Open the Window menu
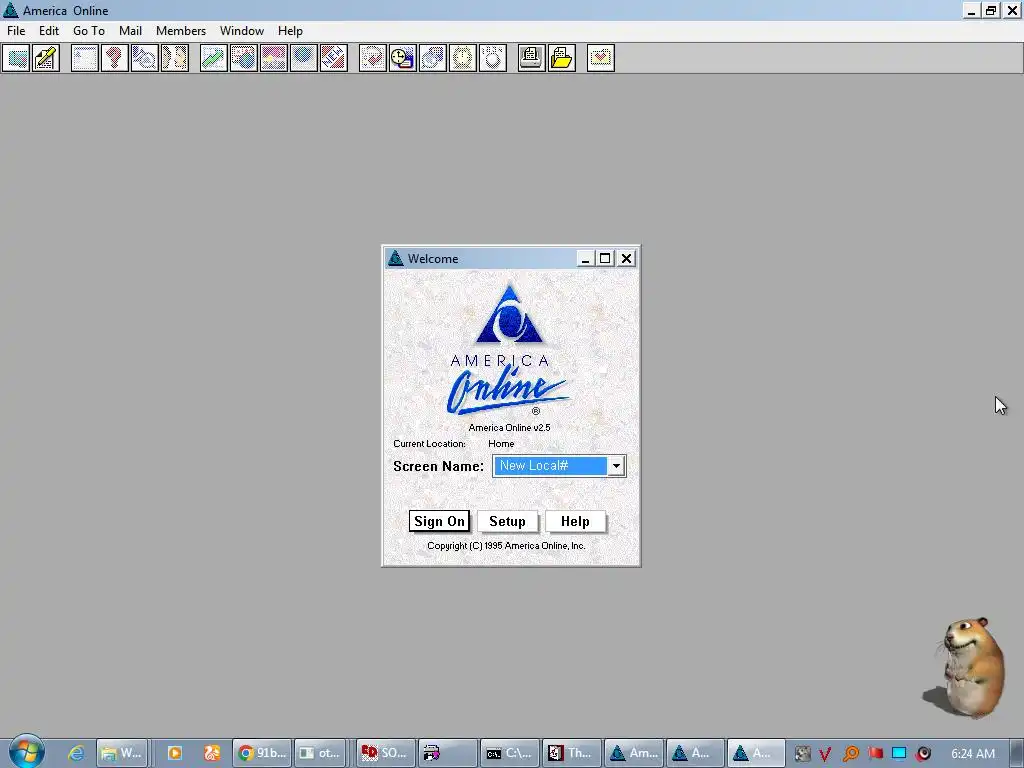 [x=242, y=31]
